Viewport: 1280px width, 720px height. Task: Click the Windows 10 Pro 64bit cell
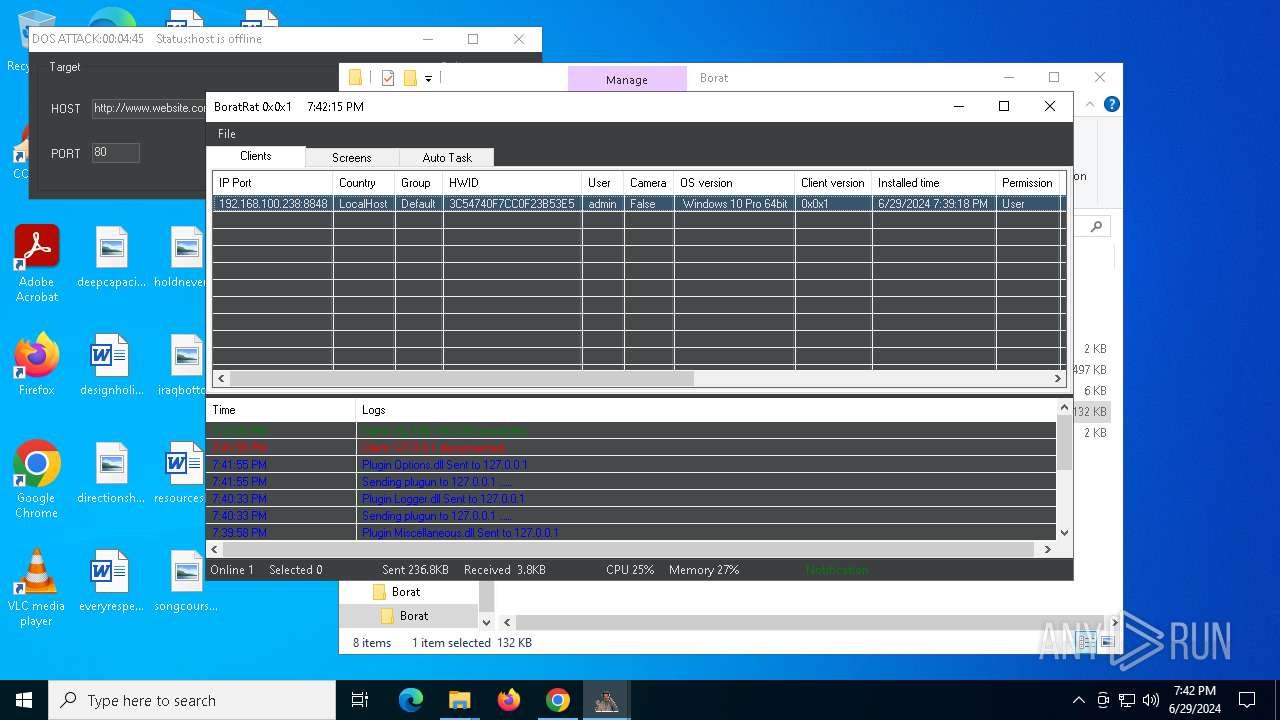tap(735, 204)
